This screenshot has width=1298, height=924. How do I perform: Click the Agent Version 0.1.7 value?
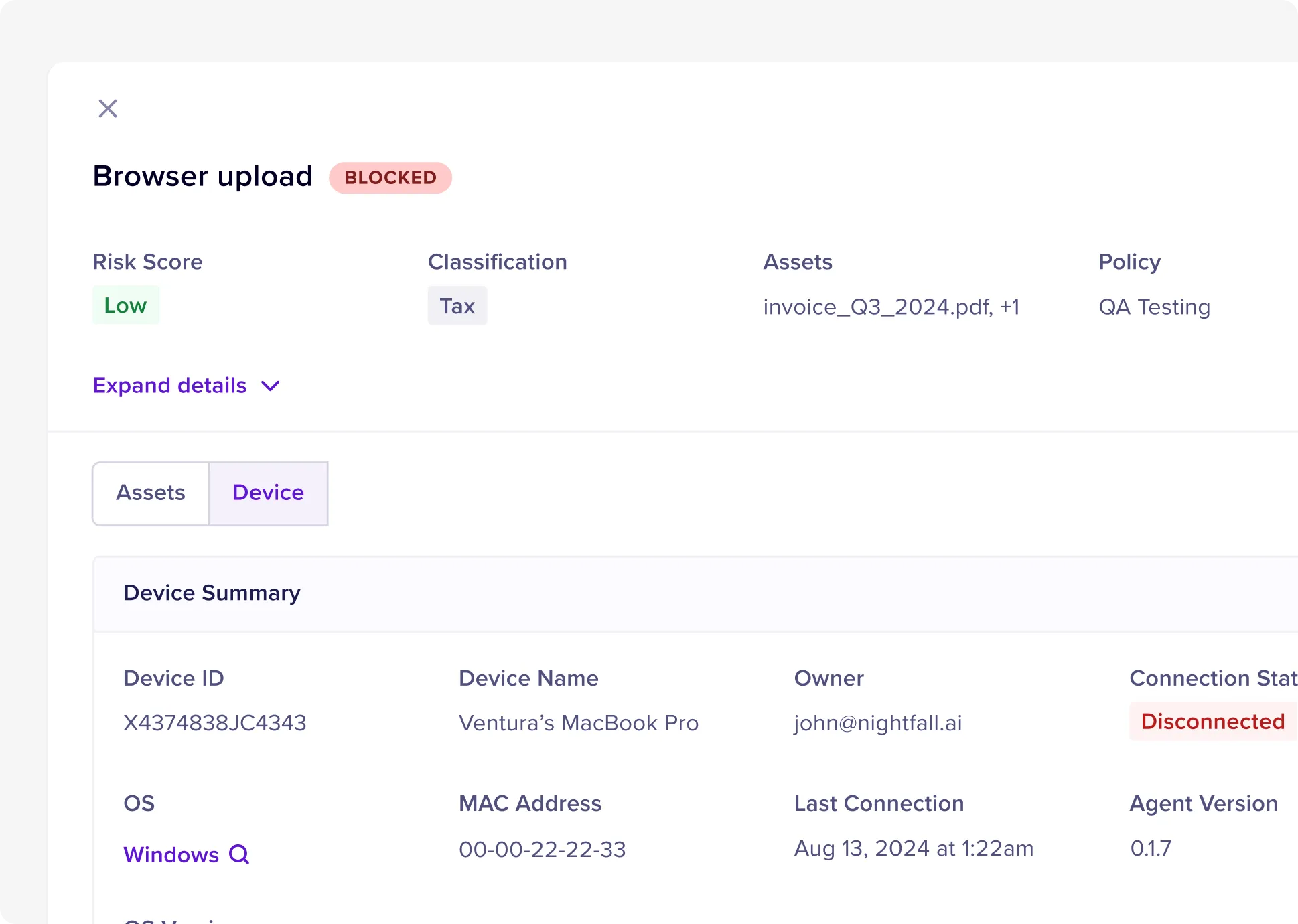coord(1150,848)
